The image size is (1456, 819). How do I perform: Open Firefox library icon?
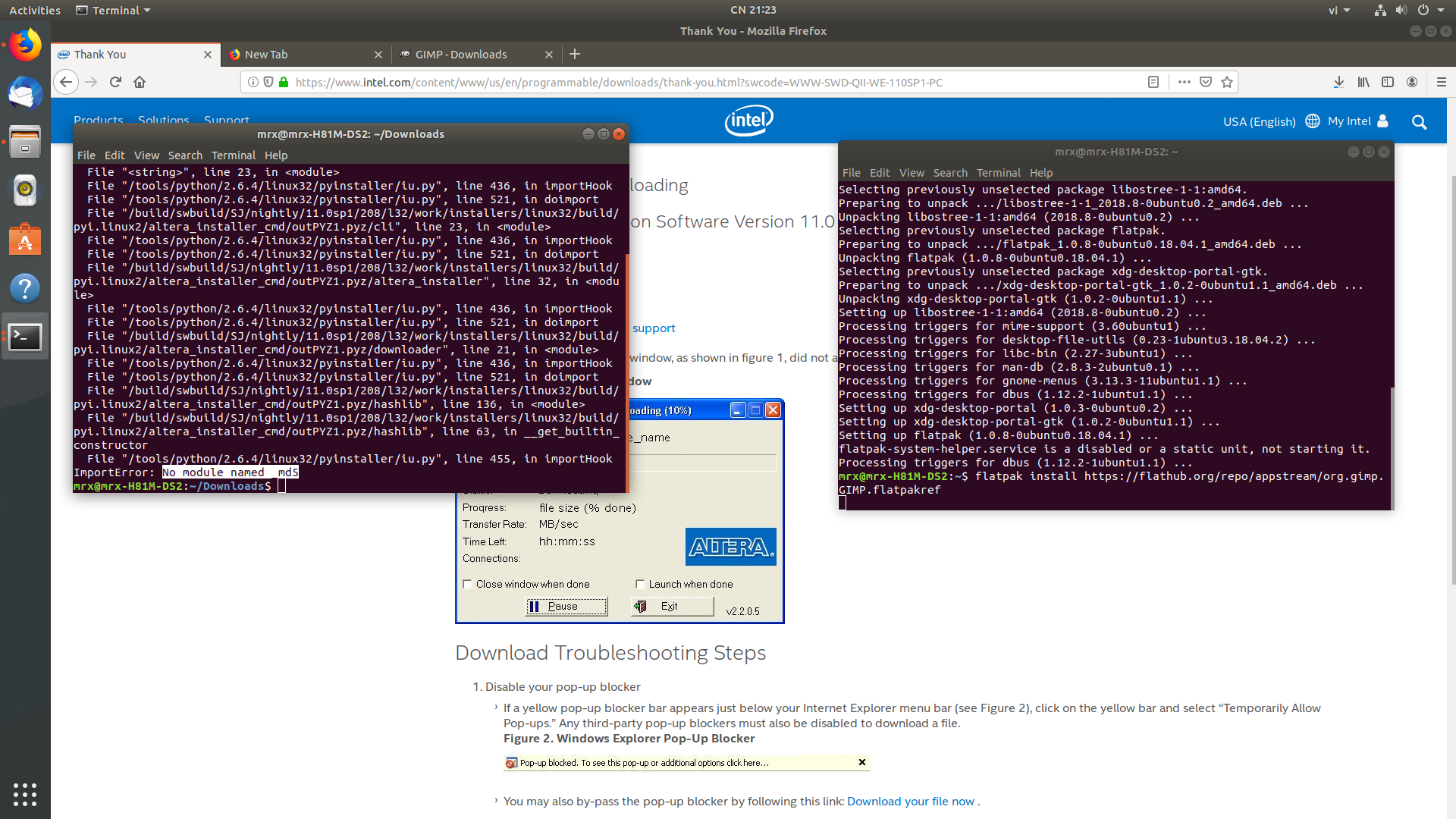(1363, 82)
